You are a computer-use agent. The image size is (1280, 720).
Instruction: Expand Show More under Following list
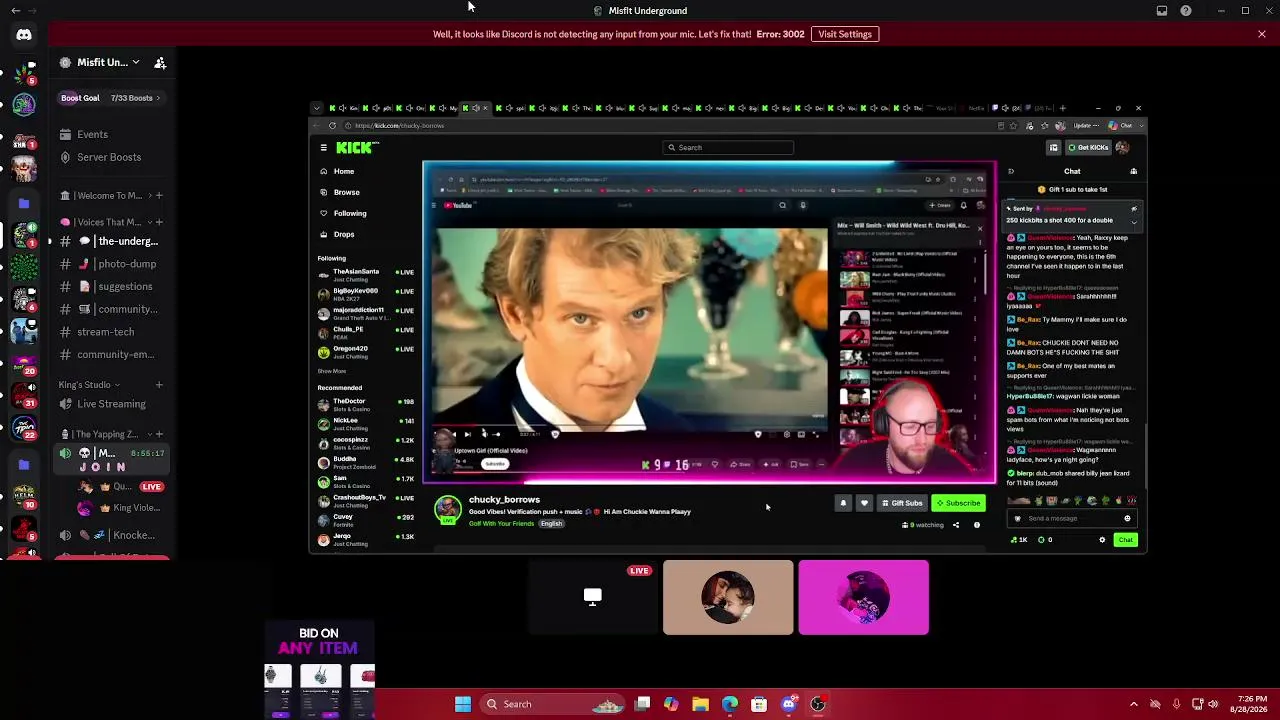click(x=332, y=371)
